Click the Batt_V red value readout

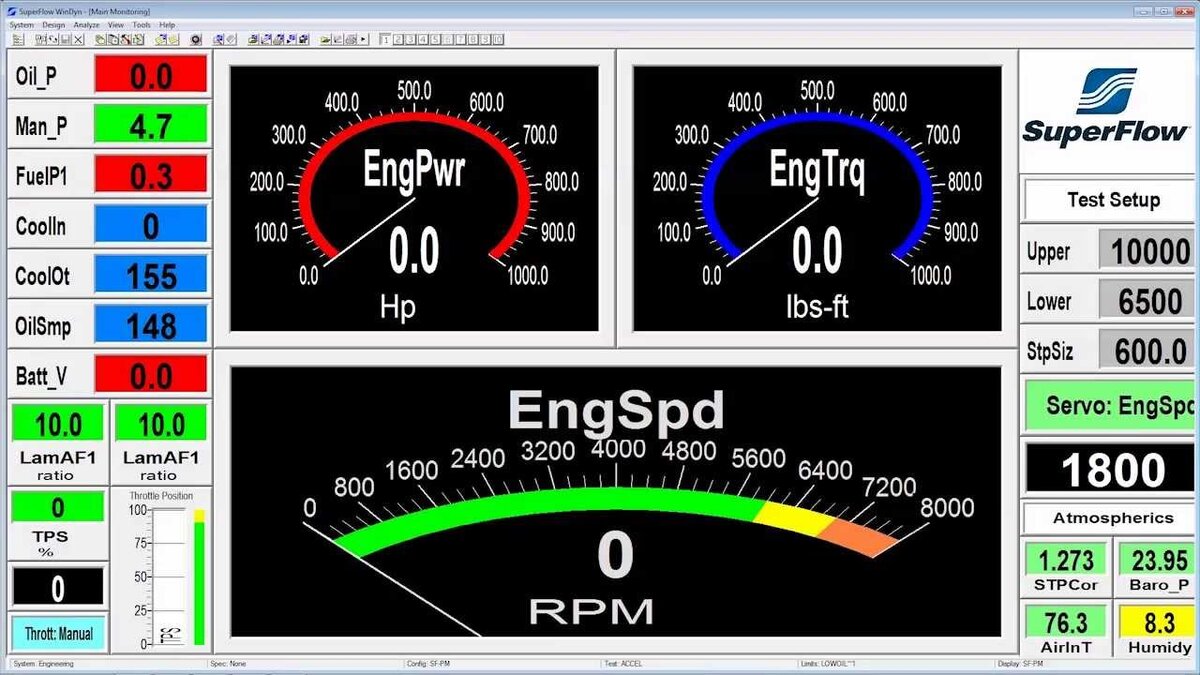click(150, 375)
